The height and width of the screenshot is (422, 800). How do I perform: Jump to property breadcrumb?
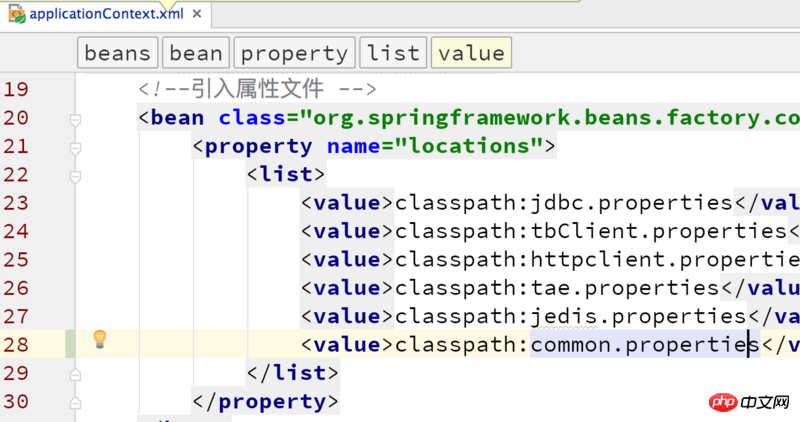click(294, 53)
